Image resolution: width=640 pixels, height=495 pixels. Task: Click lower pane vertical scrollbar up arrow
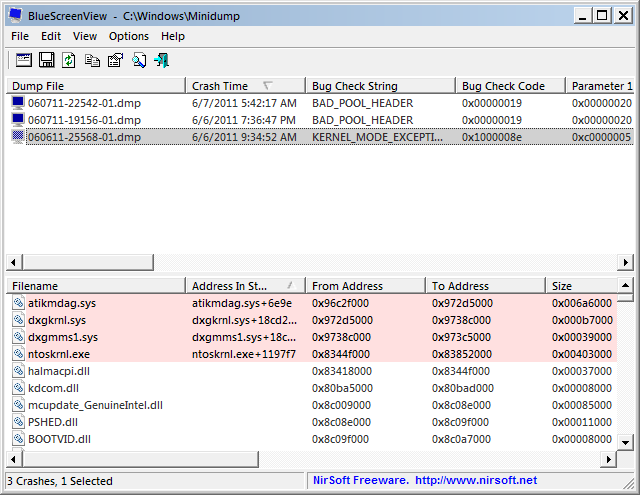click(x=626, y=285)
